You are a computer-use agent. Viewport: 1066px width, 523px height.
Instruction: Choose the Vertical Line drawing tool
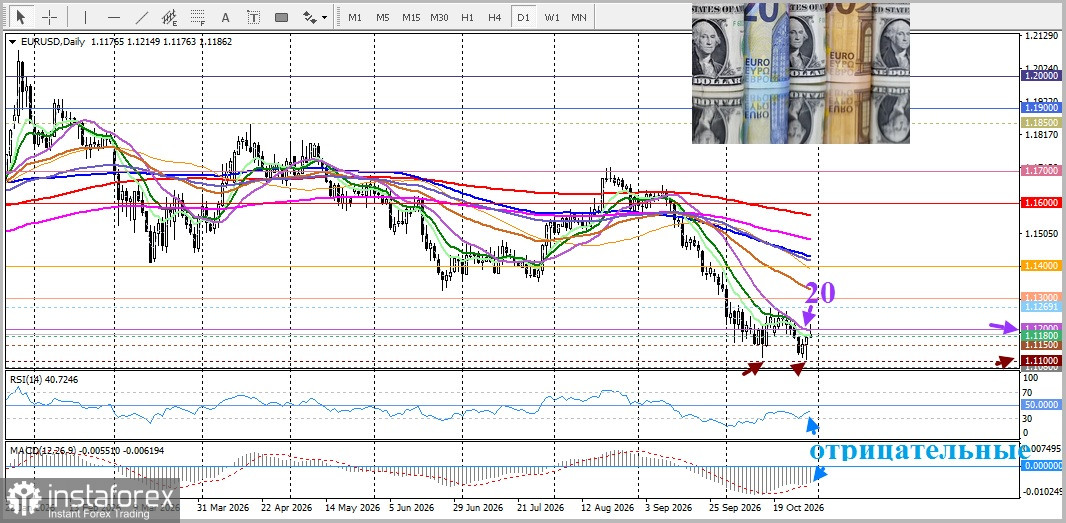(x=85, y=17)
